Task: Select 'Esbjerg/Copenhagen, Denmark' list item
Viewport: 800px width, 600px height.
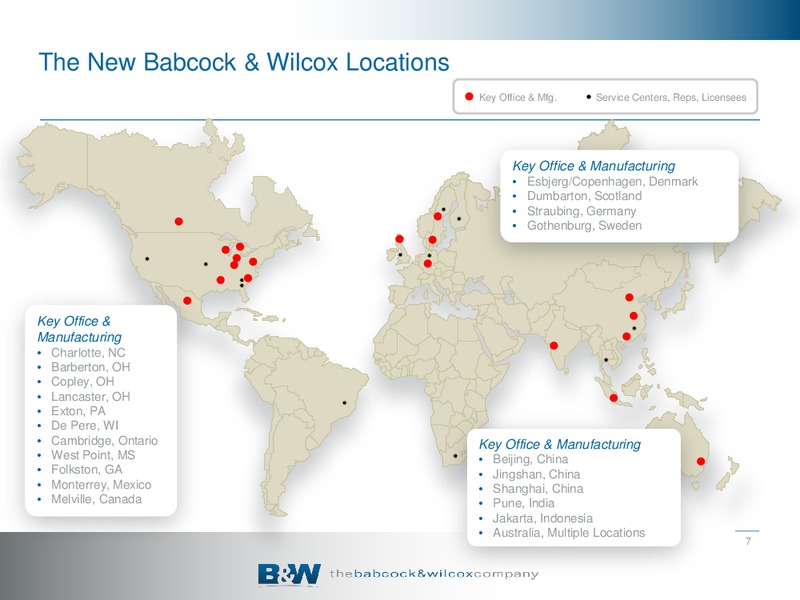Action: (x=612, y=182)
